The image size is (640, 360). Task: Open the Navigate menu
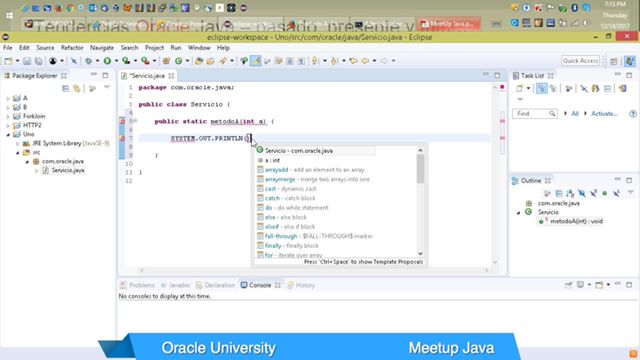pos(102,48)
